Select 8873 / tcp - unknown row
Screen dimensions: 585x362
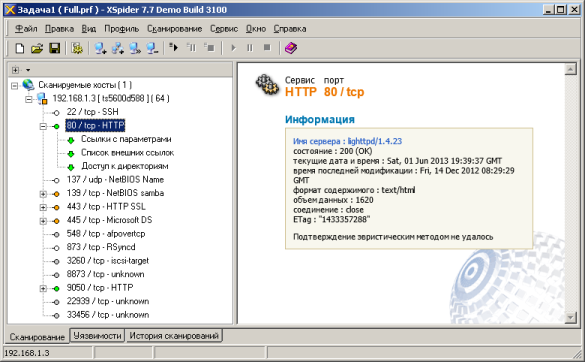[x=105, y=274]
